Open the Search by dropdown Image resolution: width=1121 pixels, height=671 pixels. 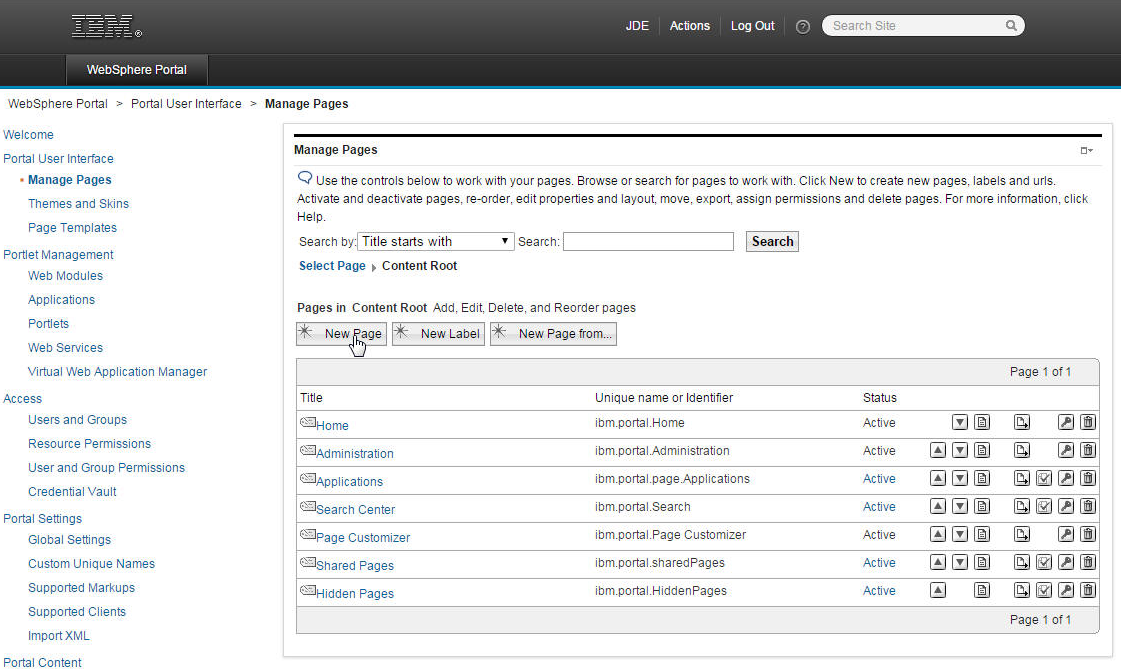click(x=435, y=242)
